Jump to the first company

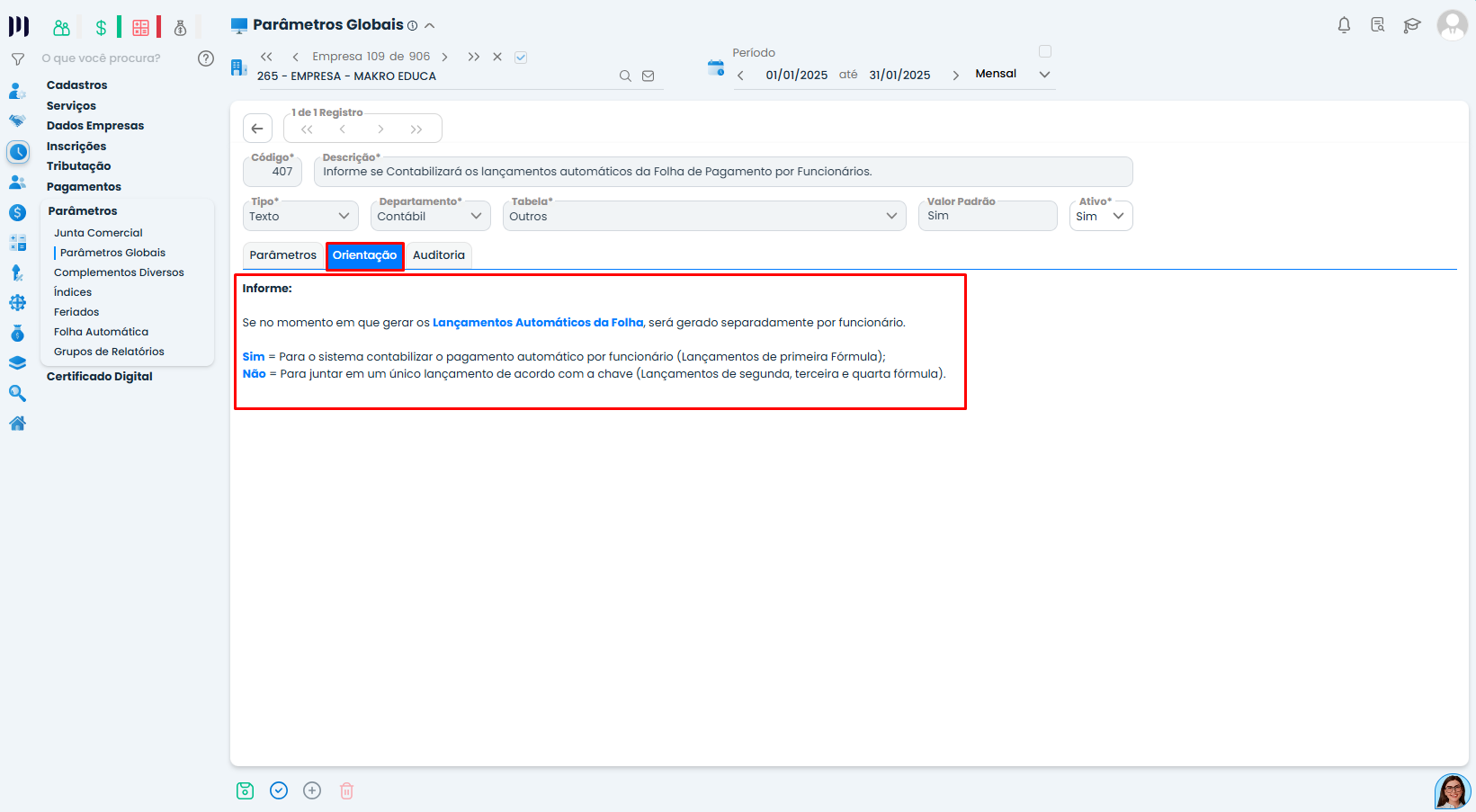point(266,57)
